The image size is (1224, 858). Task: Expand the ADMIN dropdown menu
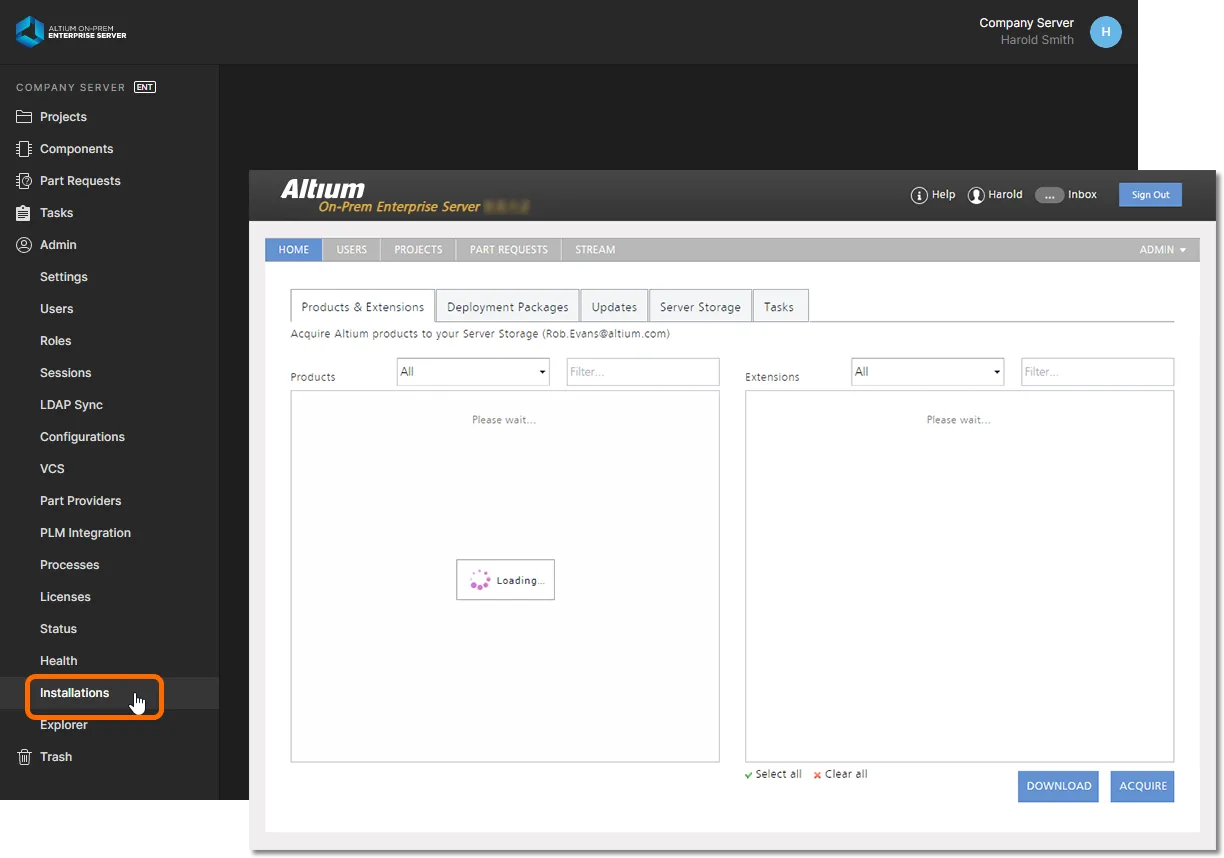click(x=1162, y=250)
